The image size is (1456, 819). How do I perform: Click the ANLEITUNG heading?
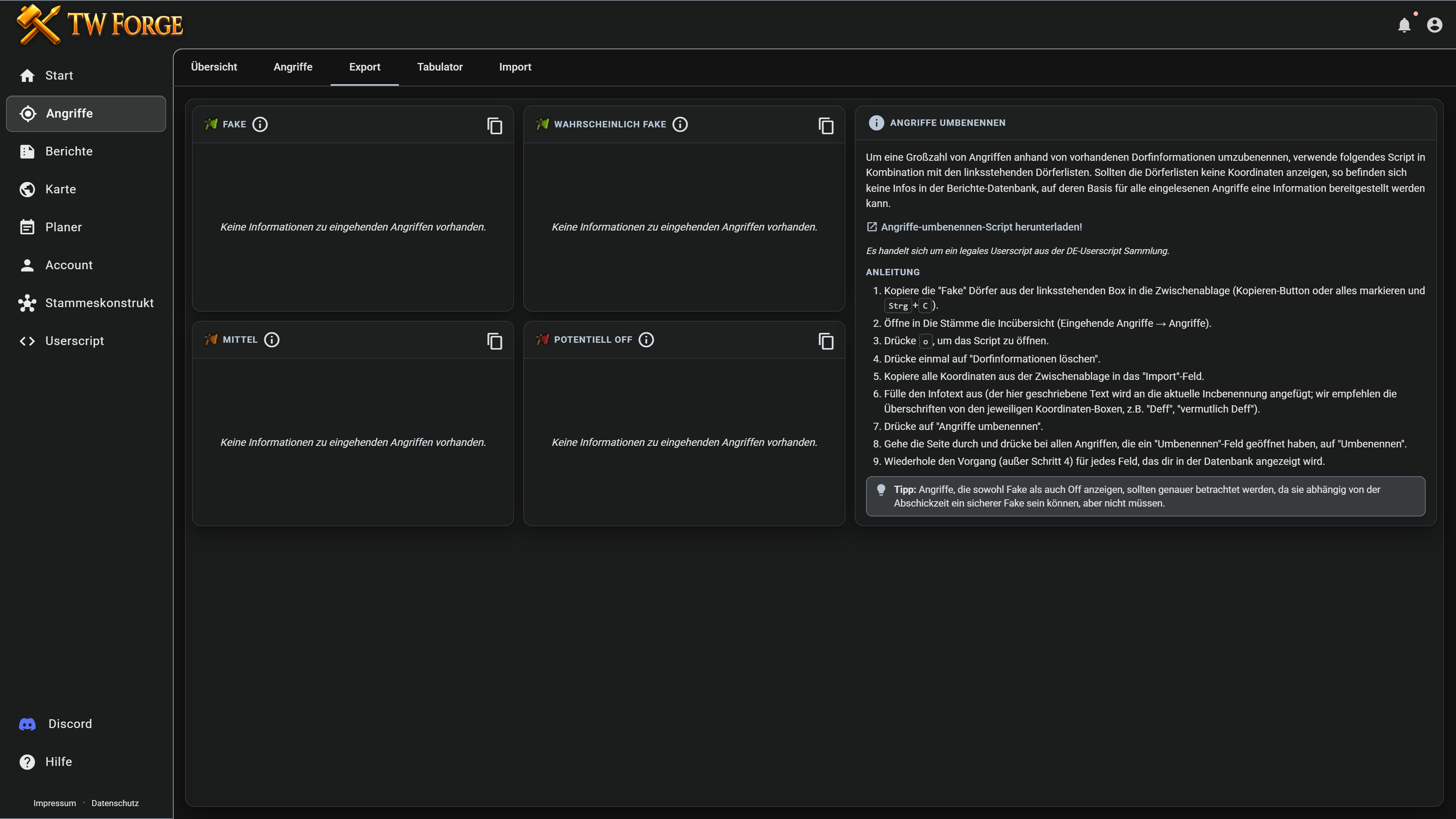click(x=893, y=272)
